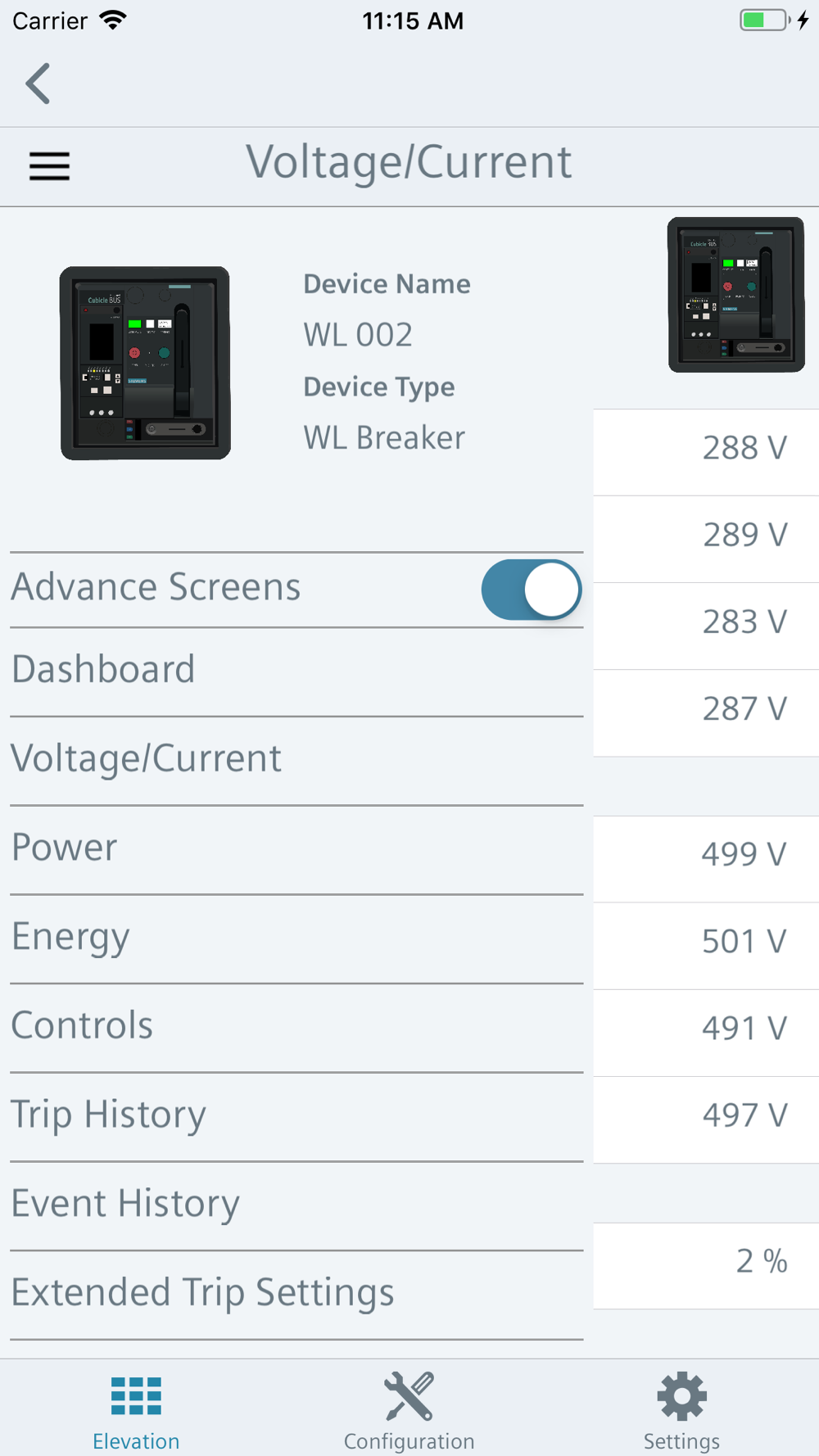Tap the large WL breaker device image
Viewport: 819px width, 1456px height.
click(145, 363)
